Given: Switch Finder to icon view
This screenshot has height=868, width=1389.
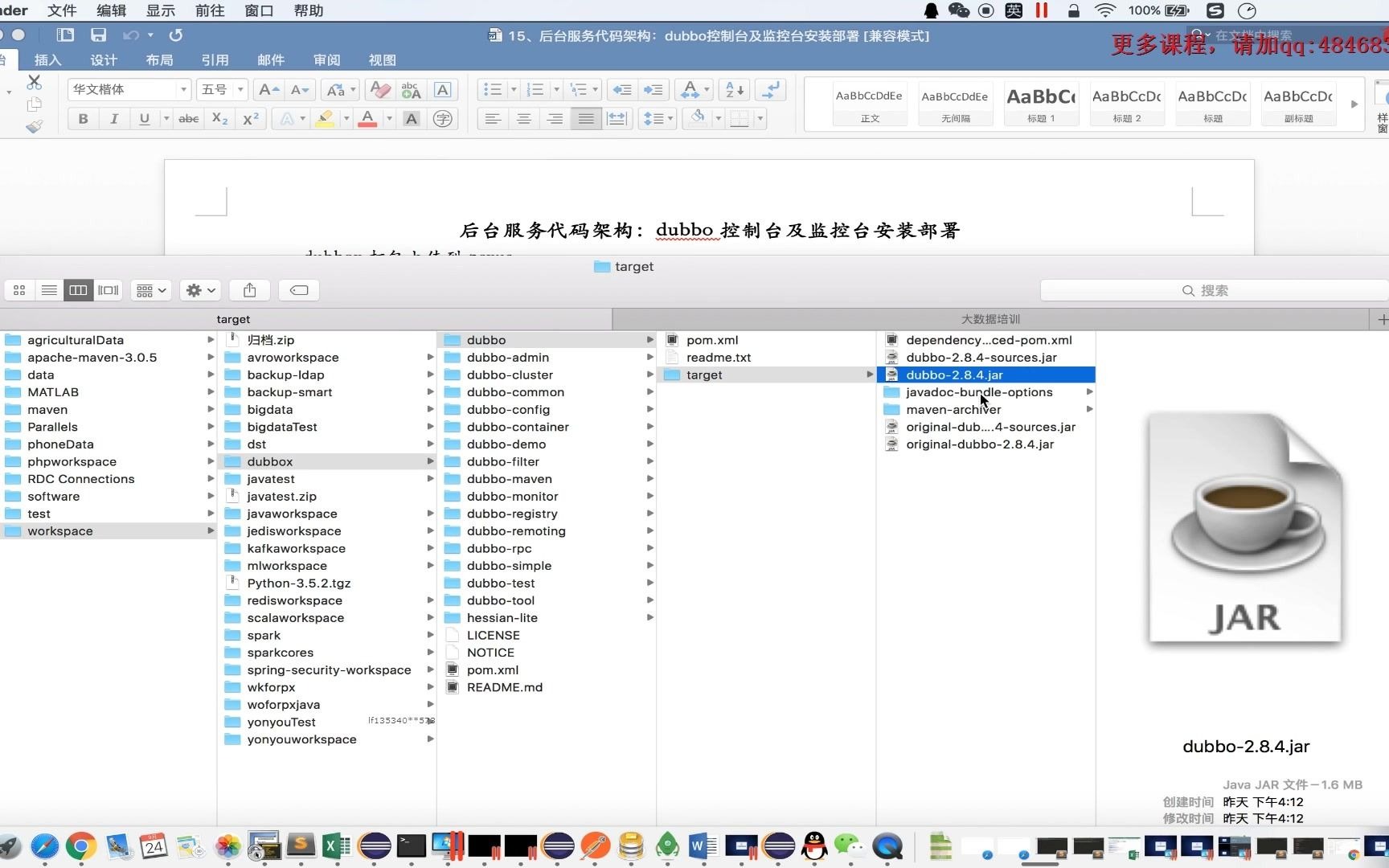Looking at the screenshot, I should tap(19, 290).
